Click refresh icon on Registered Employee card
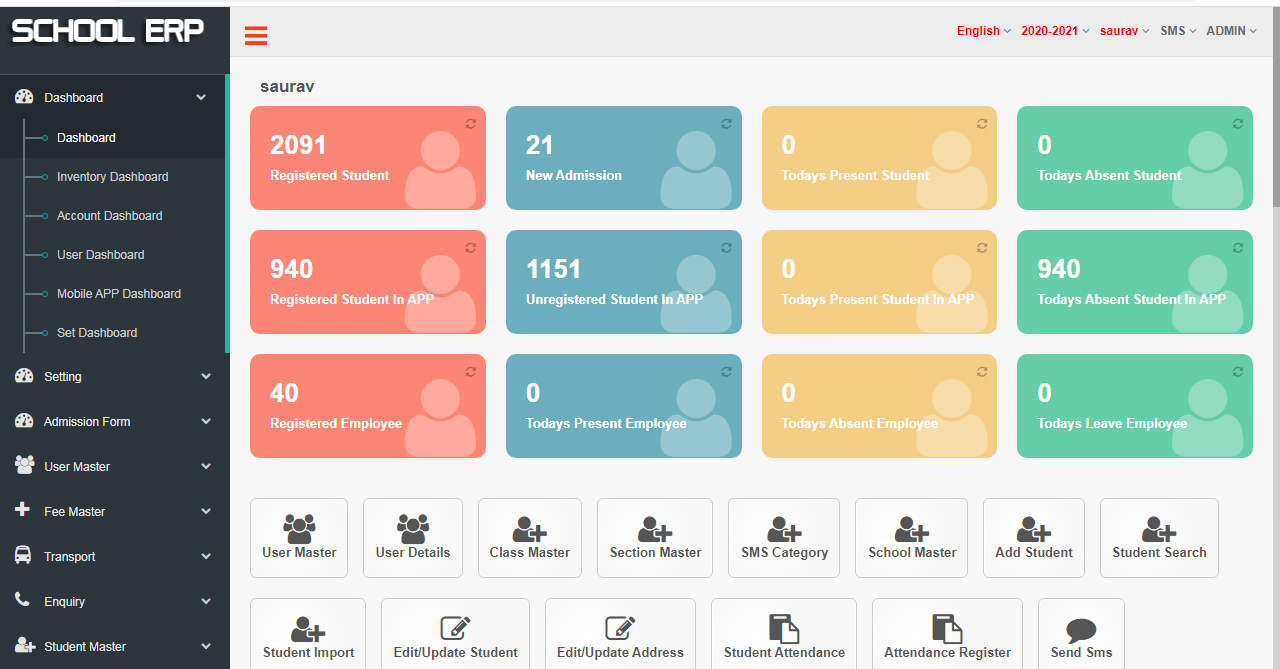This screenshot has width=1280, height=669. click(x=470, y=371)
